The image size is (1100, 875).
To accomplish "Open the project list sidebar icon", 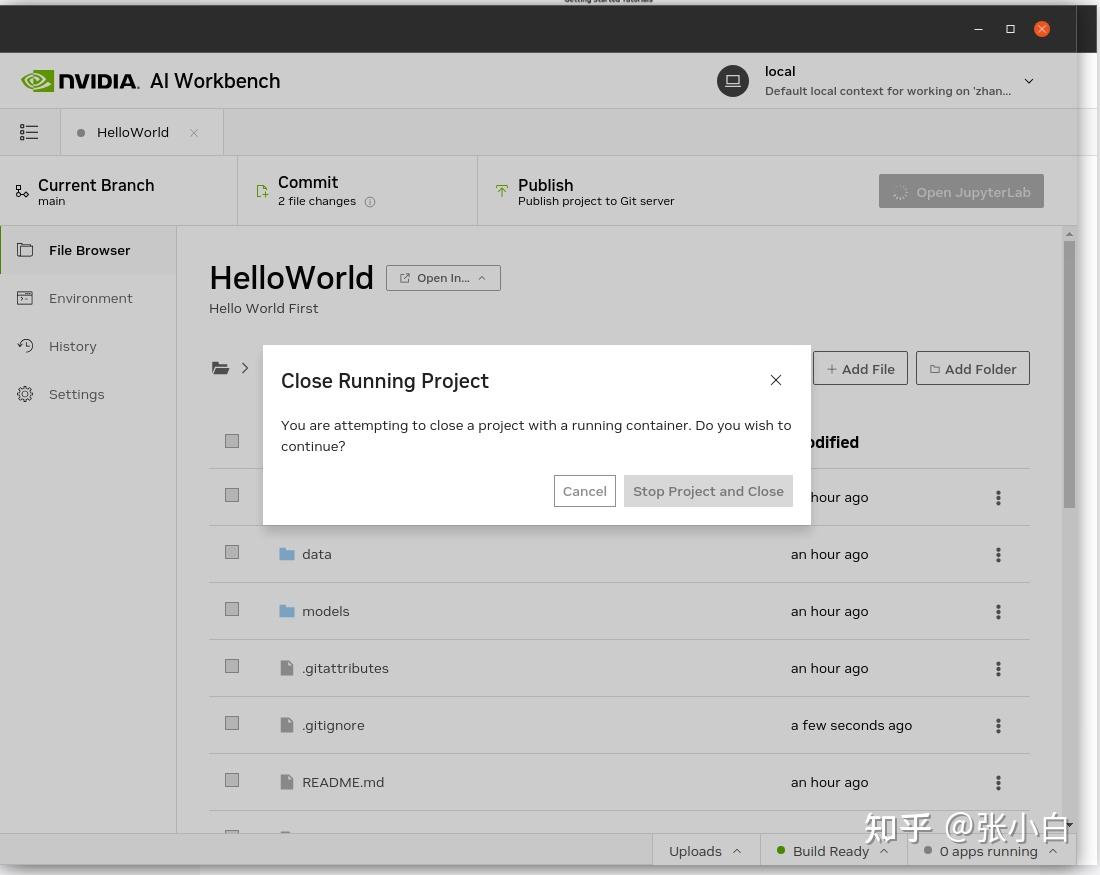I will 29,131.
